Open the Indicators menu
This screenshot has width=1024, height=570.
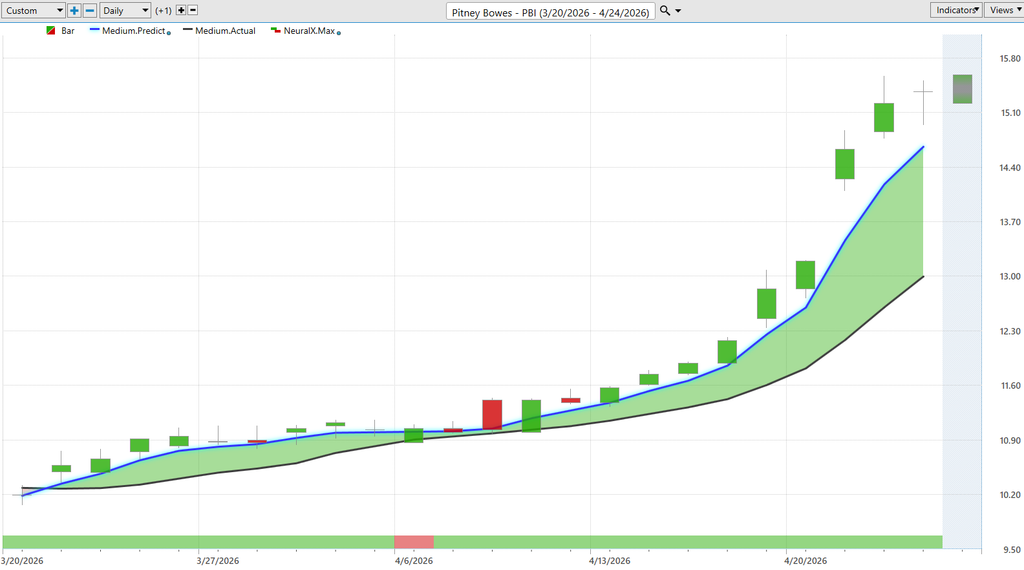click(954, 10)
